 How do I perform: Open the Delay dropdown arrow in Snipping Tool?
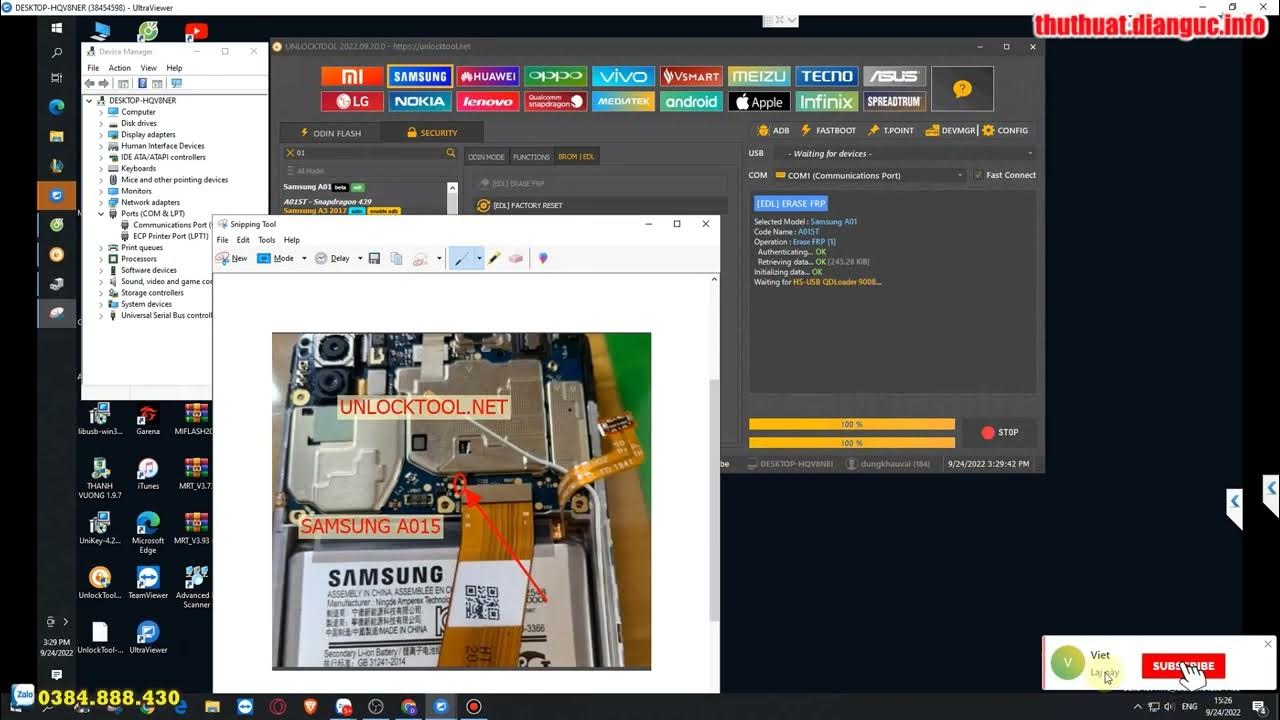359,258
